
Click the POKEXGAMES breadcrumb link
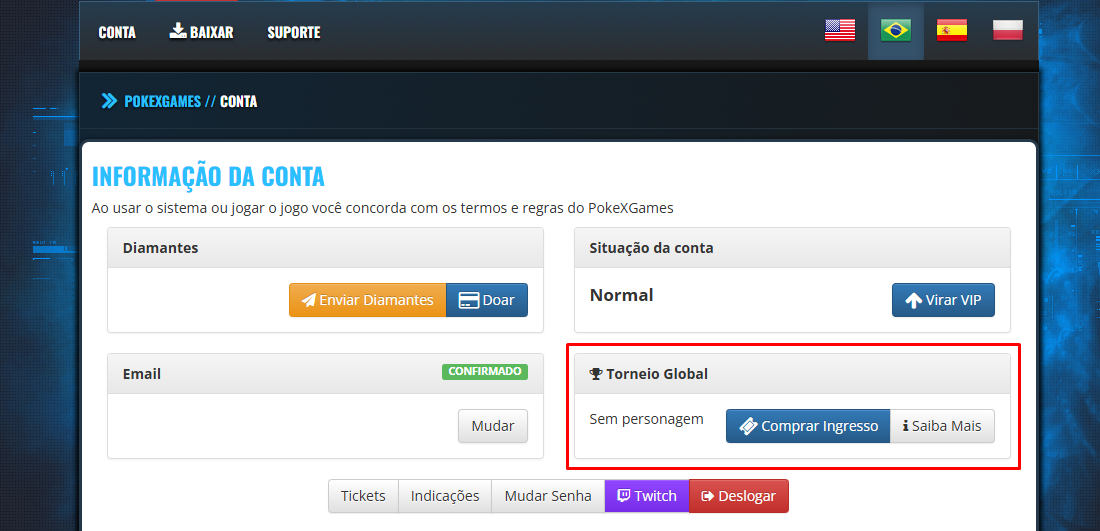[162, 101]
